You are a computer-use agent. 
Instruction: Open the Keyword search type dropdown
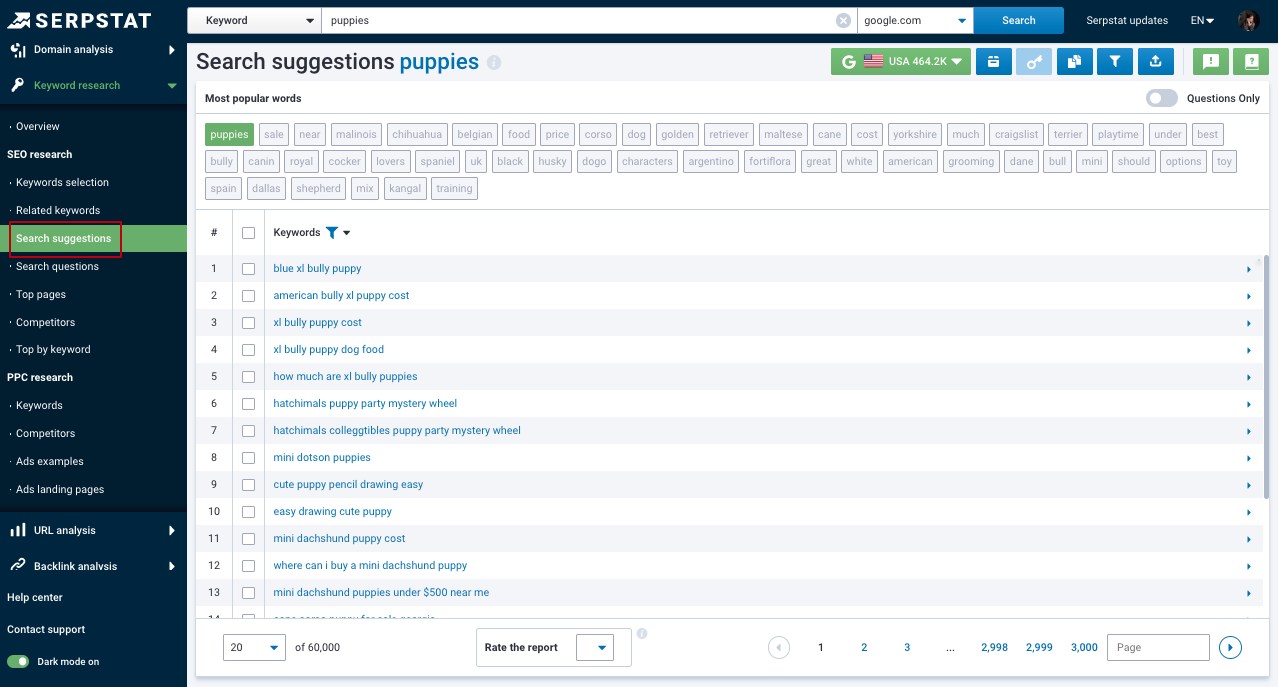pyautogui.click(x=254, y=20)
